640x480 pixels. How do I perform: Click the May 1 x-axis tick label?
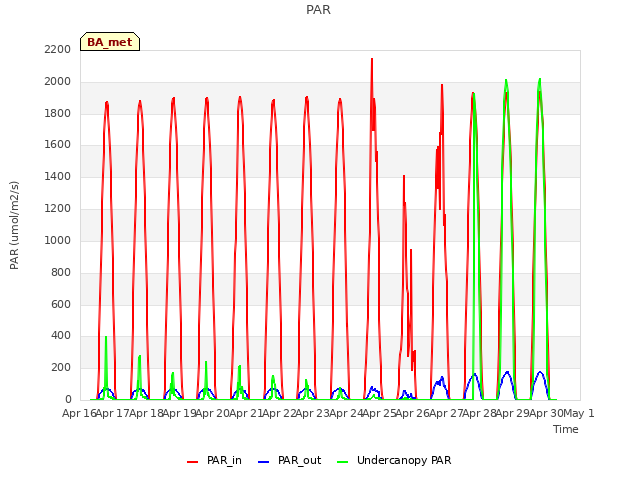pyautogui.click(x=579, y=413)
